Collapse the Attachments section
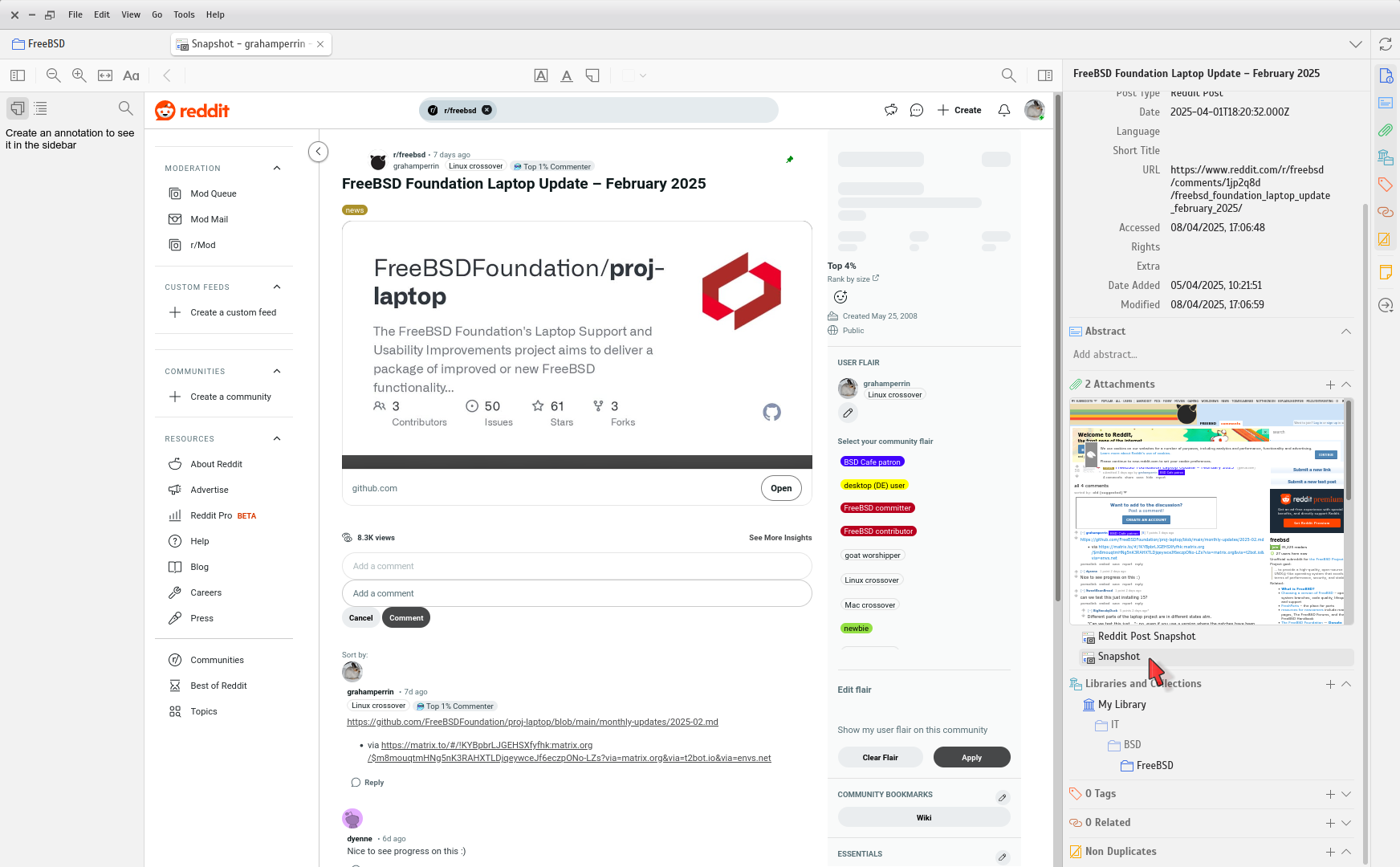Screen dimensions: 1400x867 (x=1346, y=385)
